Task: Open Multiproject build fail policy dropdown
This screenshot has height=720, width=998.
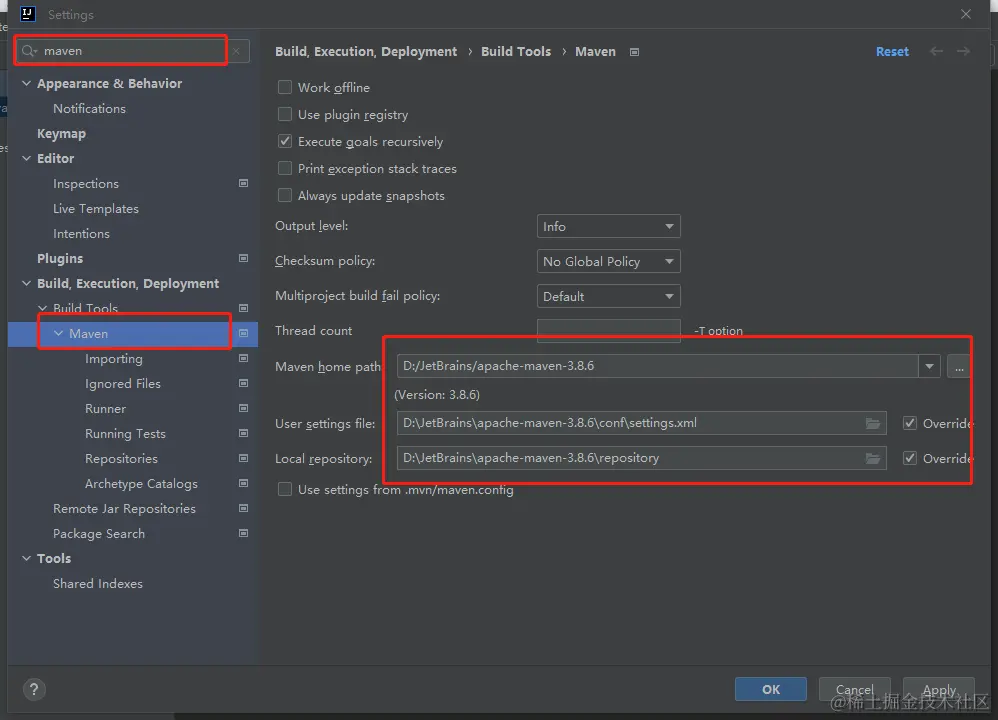Action: (x=608, y=297)
